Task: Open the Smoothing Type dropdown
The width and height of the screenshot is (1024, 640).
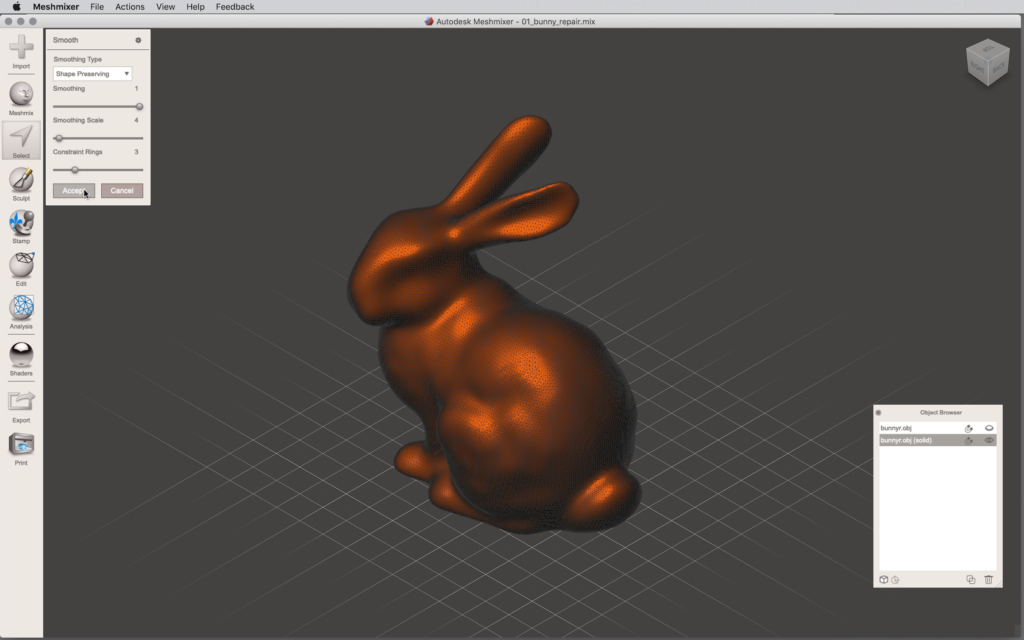Action: click(92, 74)
